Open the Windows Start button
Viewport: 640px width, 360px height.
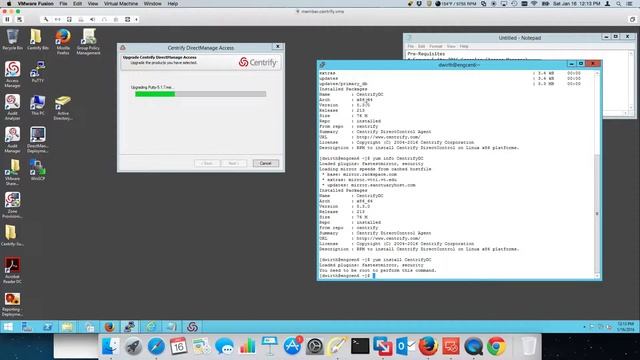point(8,327)
